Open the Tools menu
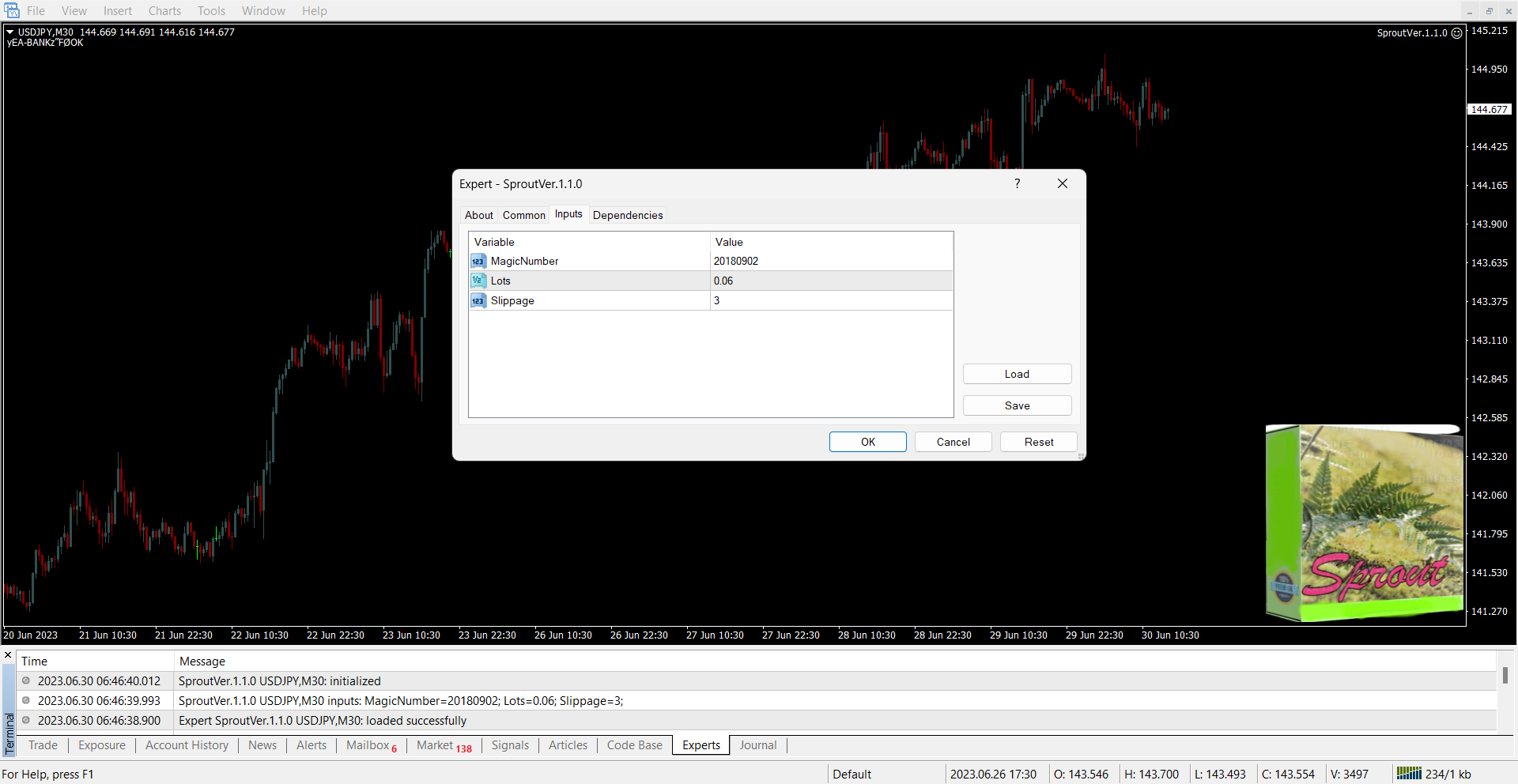 click(211, 11)
